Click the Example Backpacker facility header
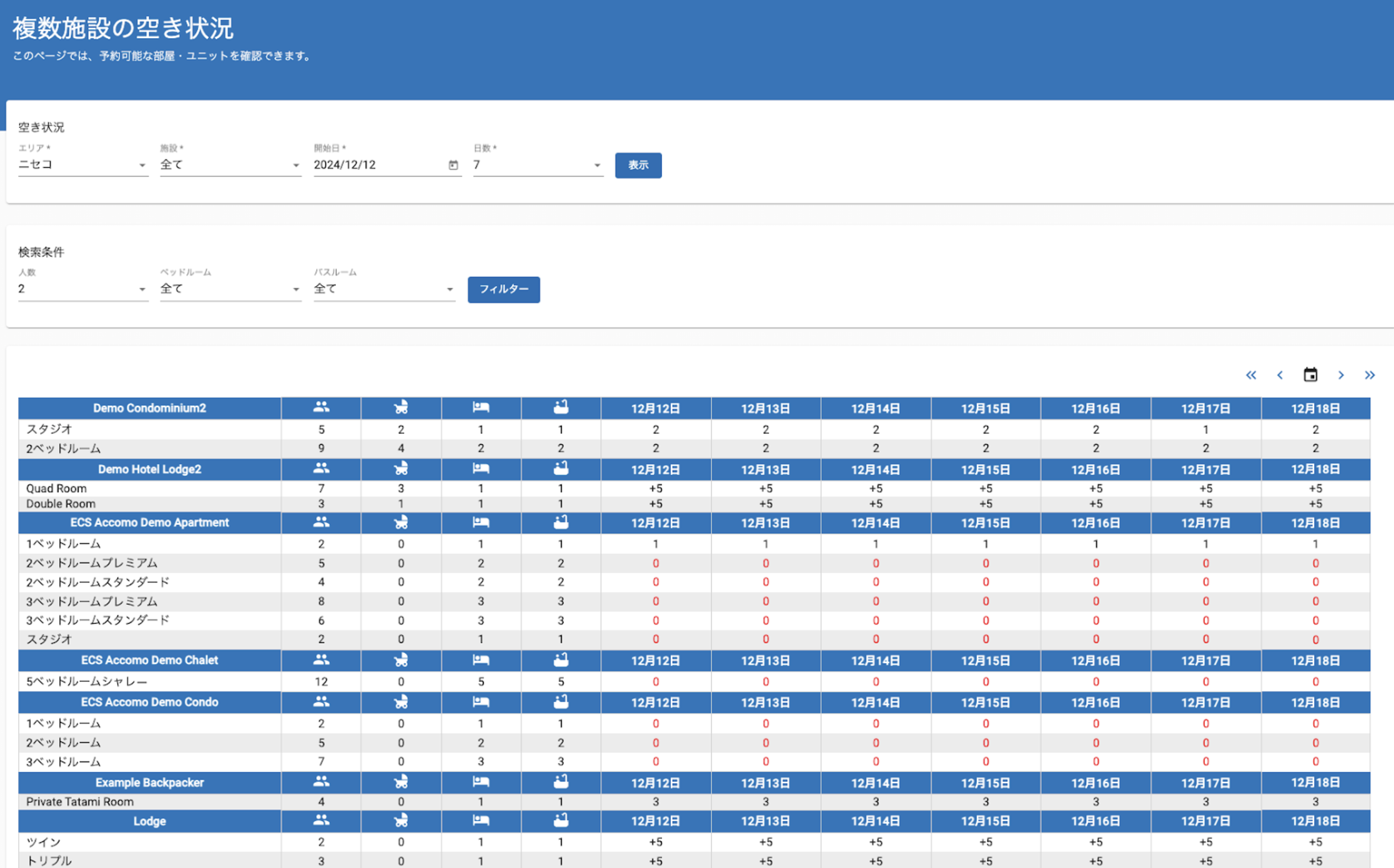This screenshot has width=1394, height=868. 149,782
